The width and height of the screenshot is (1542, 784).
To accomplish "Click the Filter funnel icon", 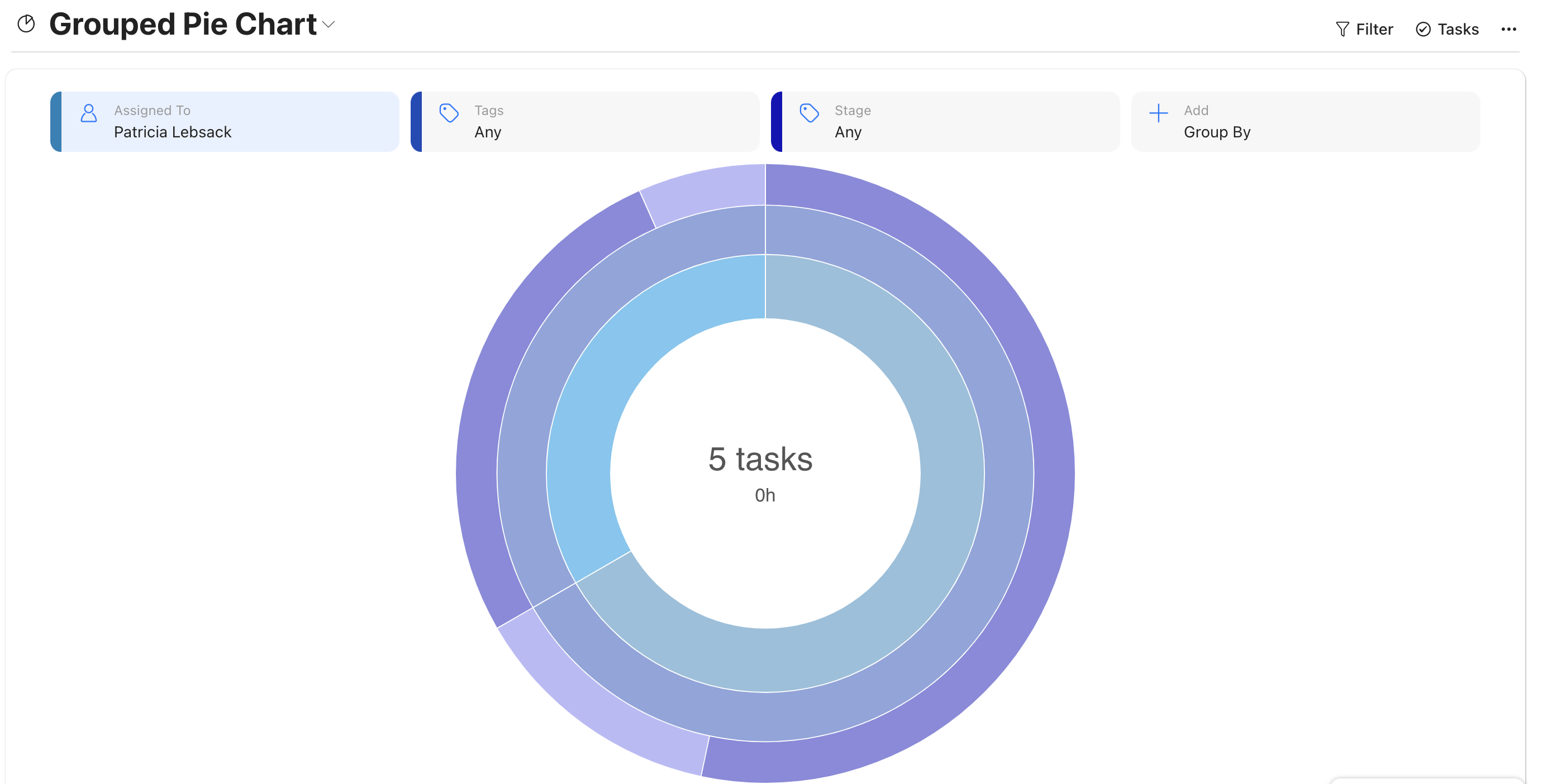I will point(1342,30).
